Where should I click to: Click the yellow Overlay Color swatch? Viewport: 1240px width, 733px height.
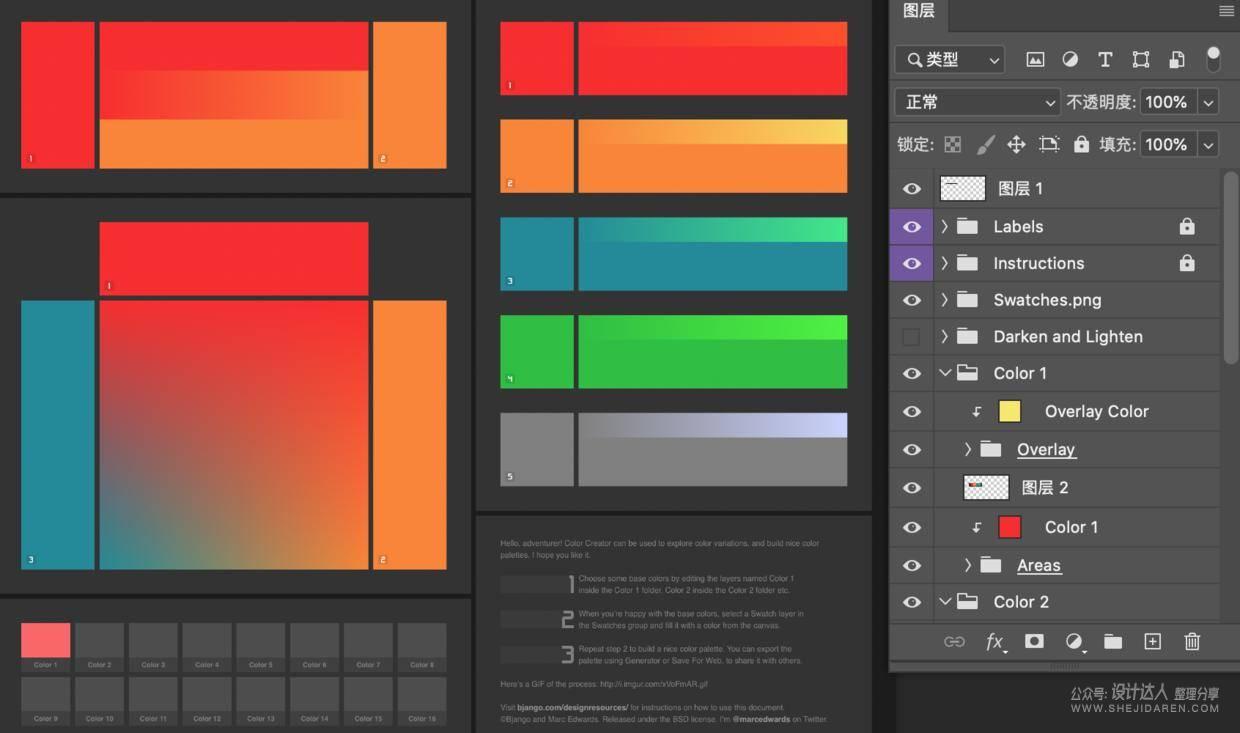1010,410
